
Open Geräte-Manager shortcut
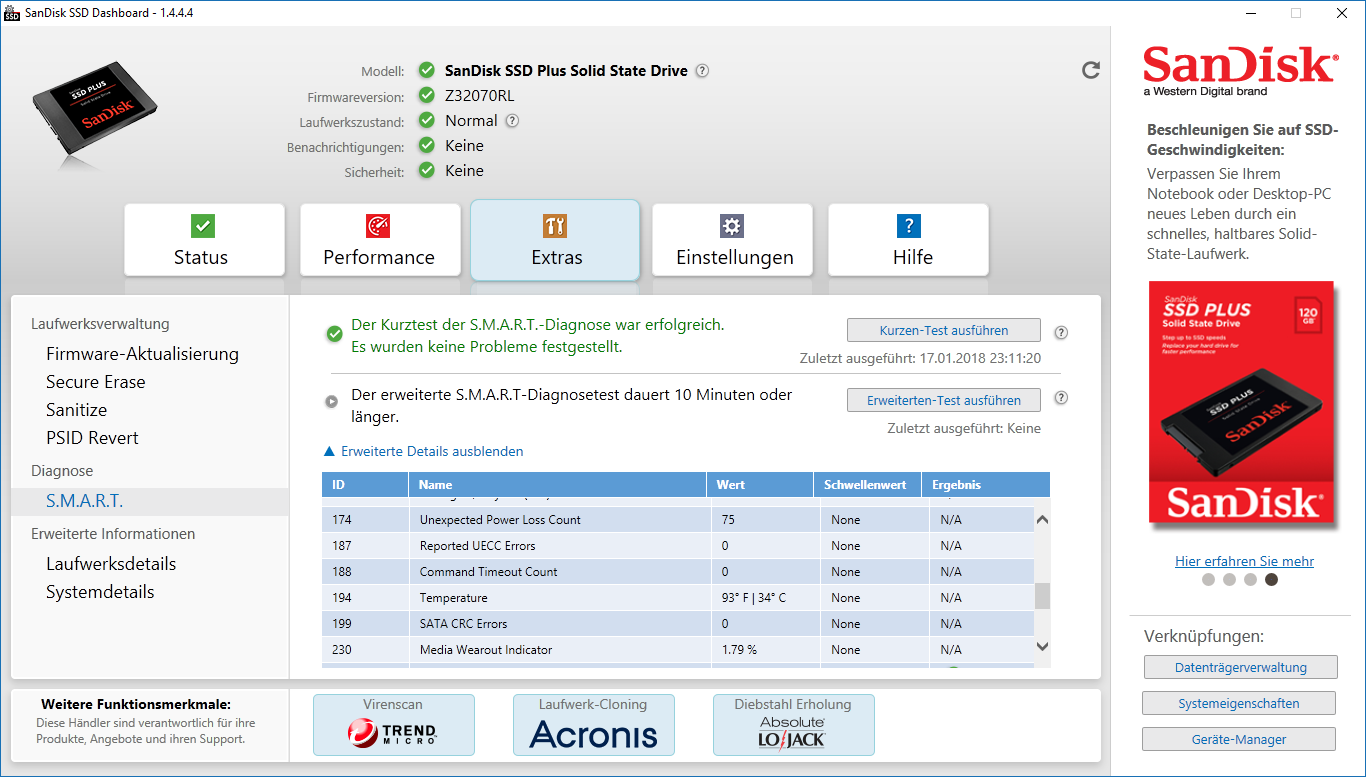pos(1239,739)
